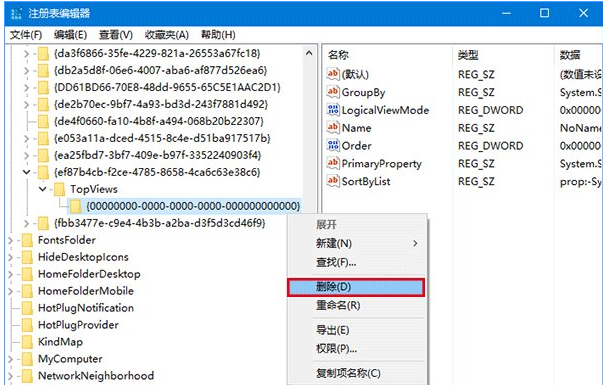Open the 编辑(E) menu

coord(70,35)
